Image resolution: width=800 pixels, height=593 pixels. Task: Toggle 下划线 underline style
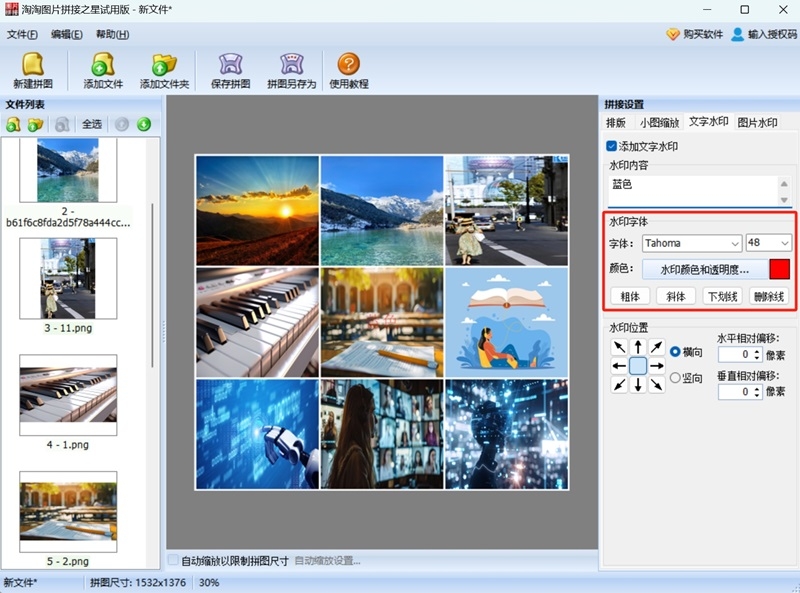click(x=722, y=296)
